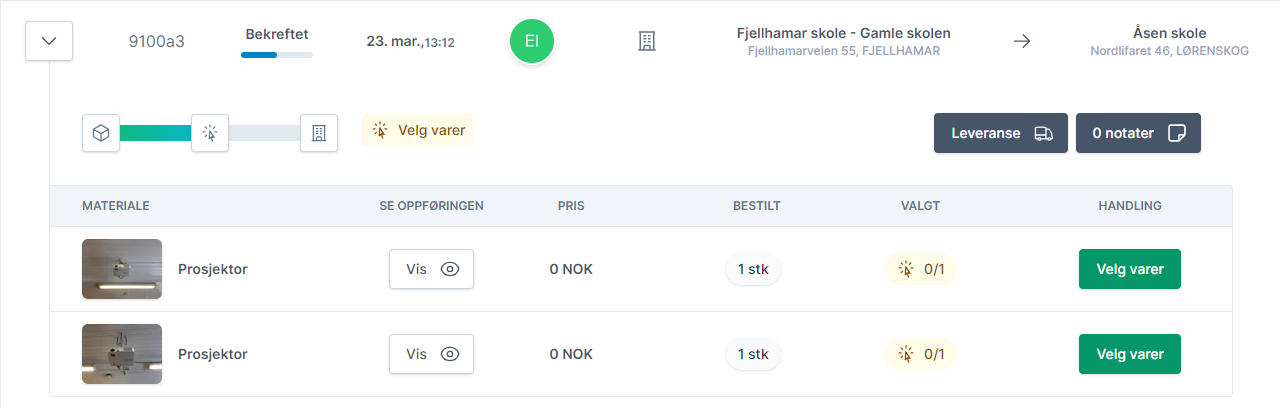Open first Prosjektor thumbnail image

[x=122, y=269]
